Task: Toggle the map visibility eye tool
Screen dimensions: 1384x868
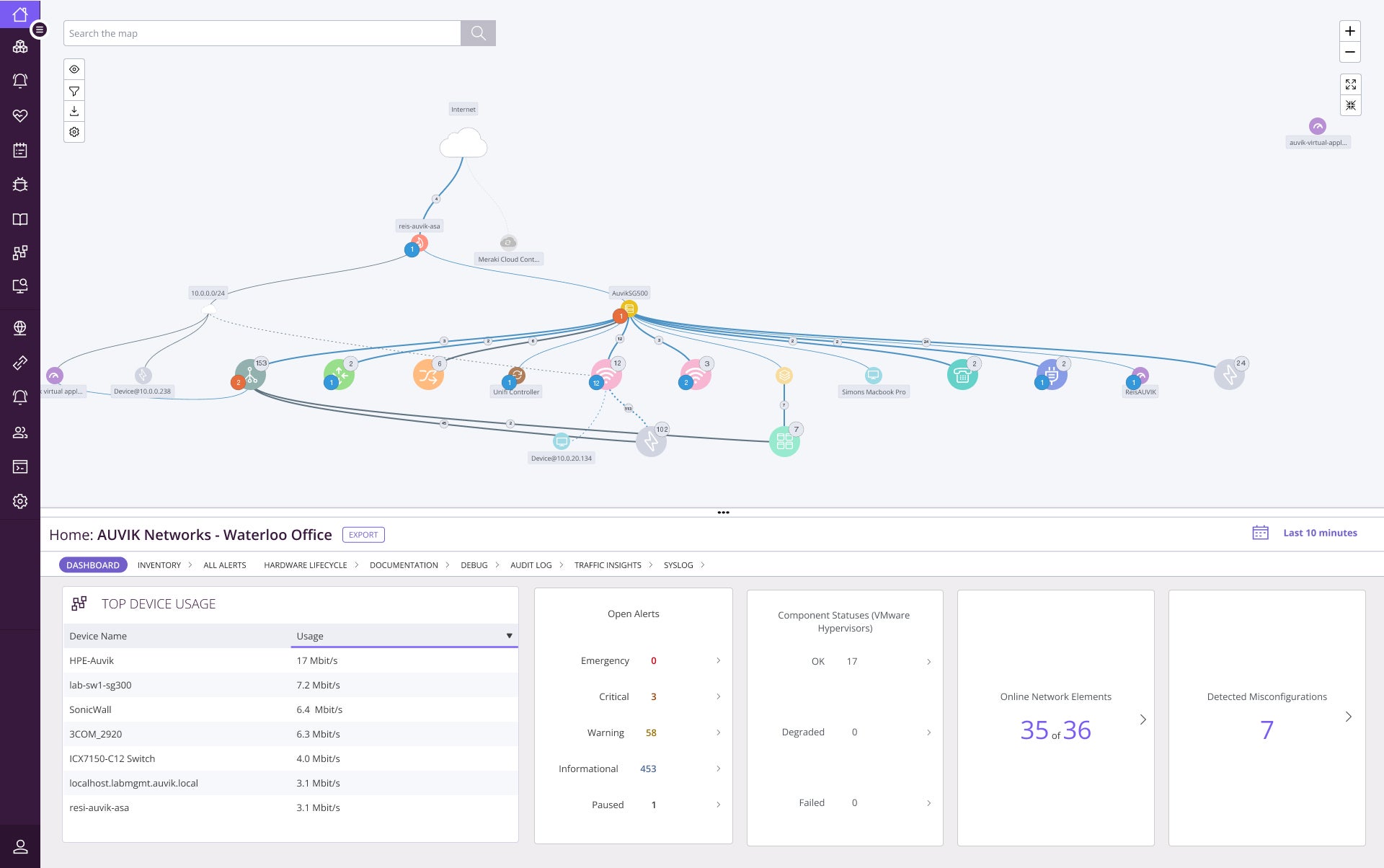Action: 74,69
